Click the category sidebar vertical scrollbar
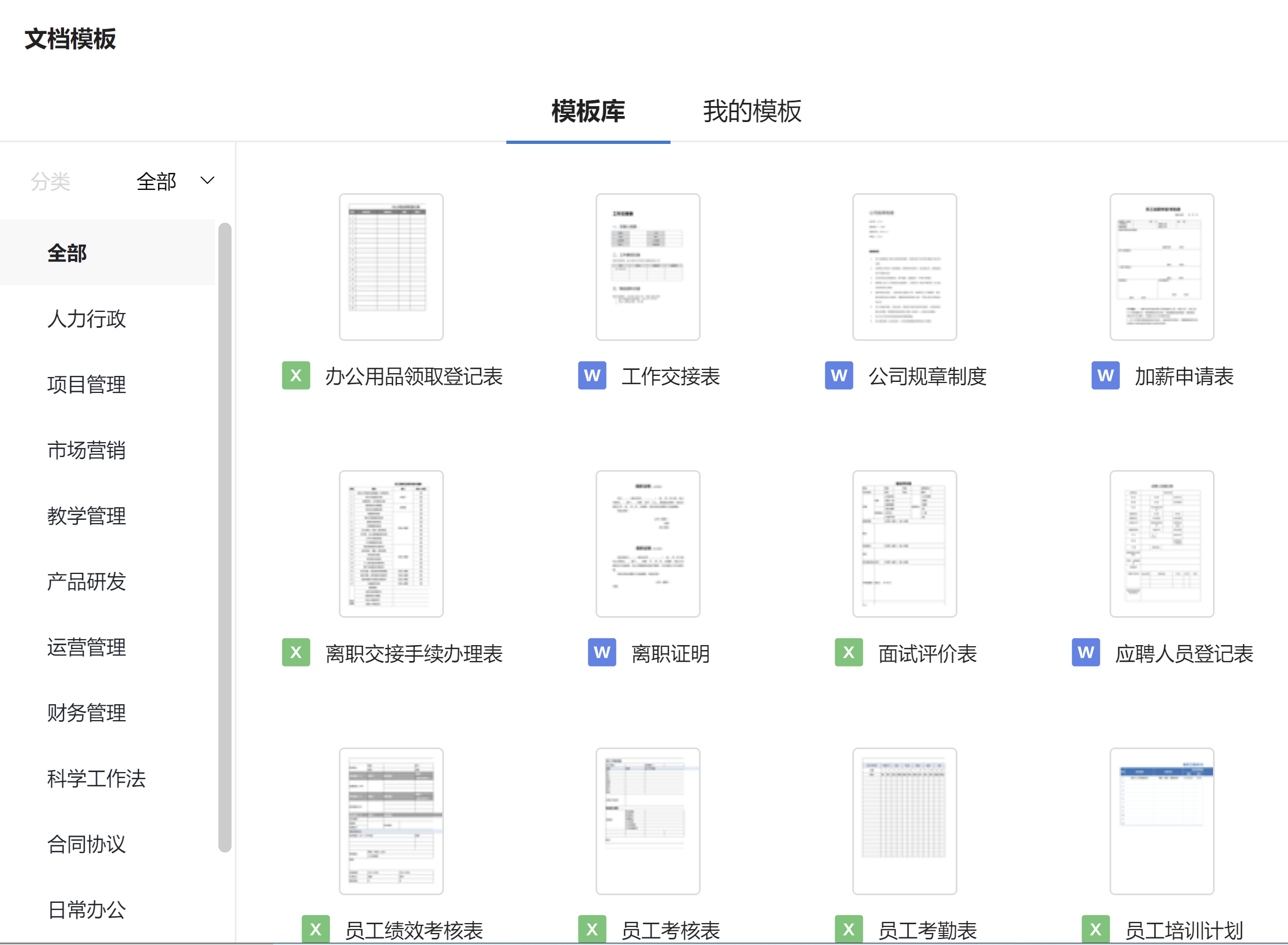Screen dimensions: 1288x945 coord(225,537)
